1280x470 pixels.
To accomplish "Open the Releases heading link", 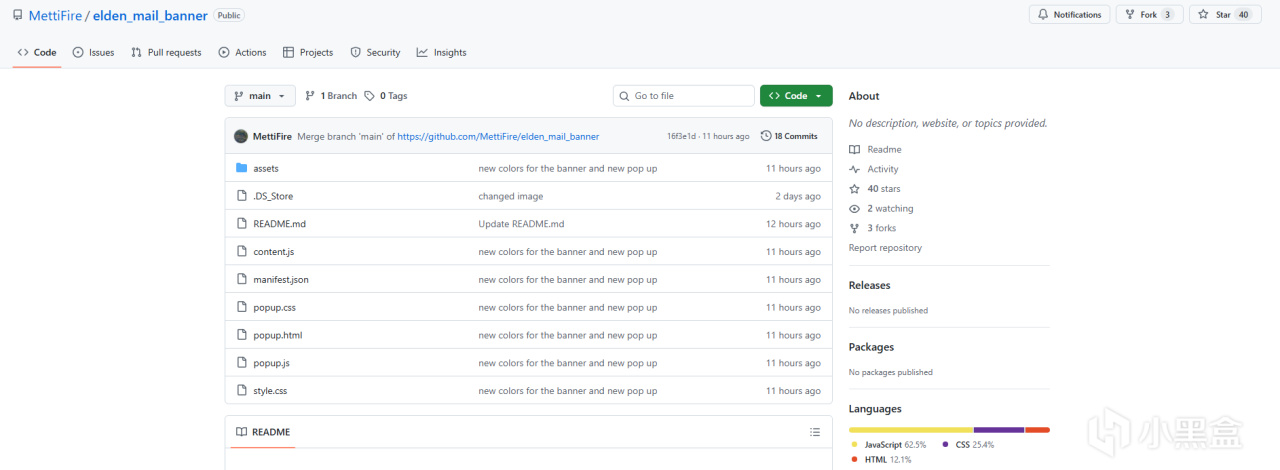I will pos(869,285).
